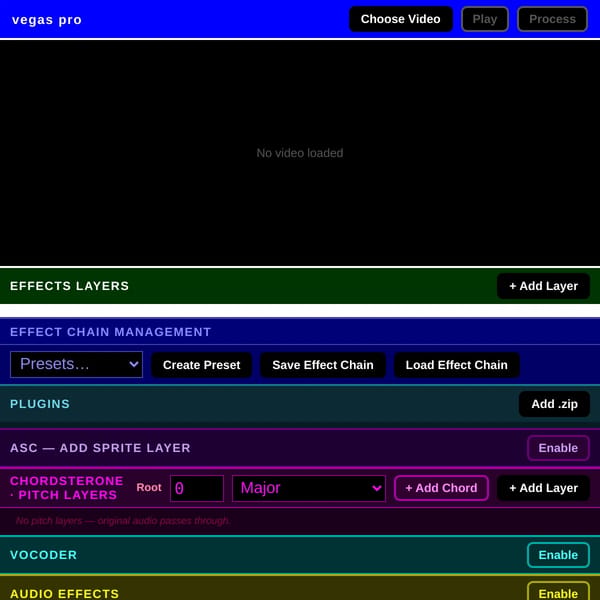Open the Major chord type dropdown

(309, 488)
